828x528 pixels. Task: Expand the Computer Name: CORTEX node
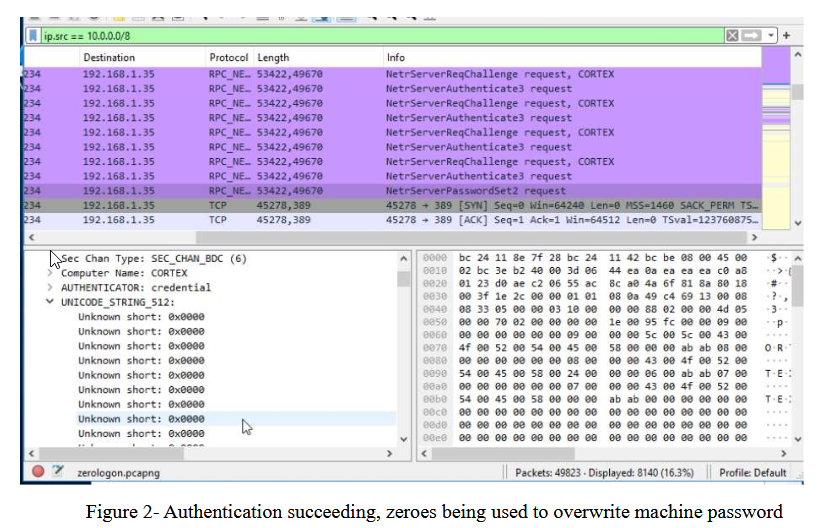click(50, 273)
